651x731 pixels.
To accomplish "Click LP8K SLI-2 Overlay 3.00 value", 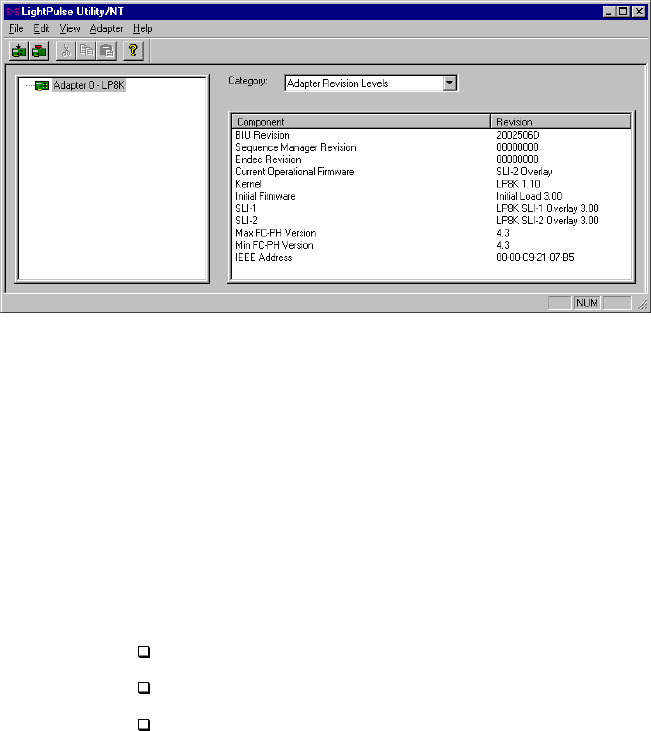I will click(x=547, y=221).
